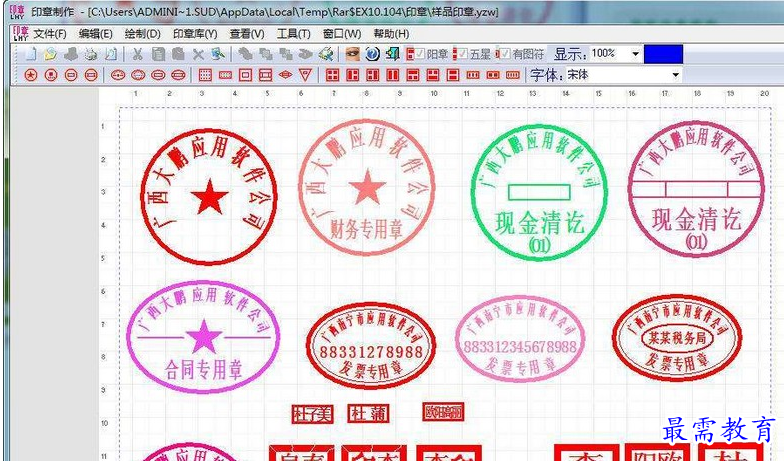784x461 pixels.
Task: Click the magnifier icon beside the eye
Action: point(326,54)
